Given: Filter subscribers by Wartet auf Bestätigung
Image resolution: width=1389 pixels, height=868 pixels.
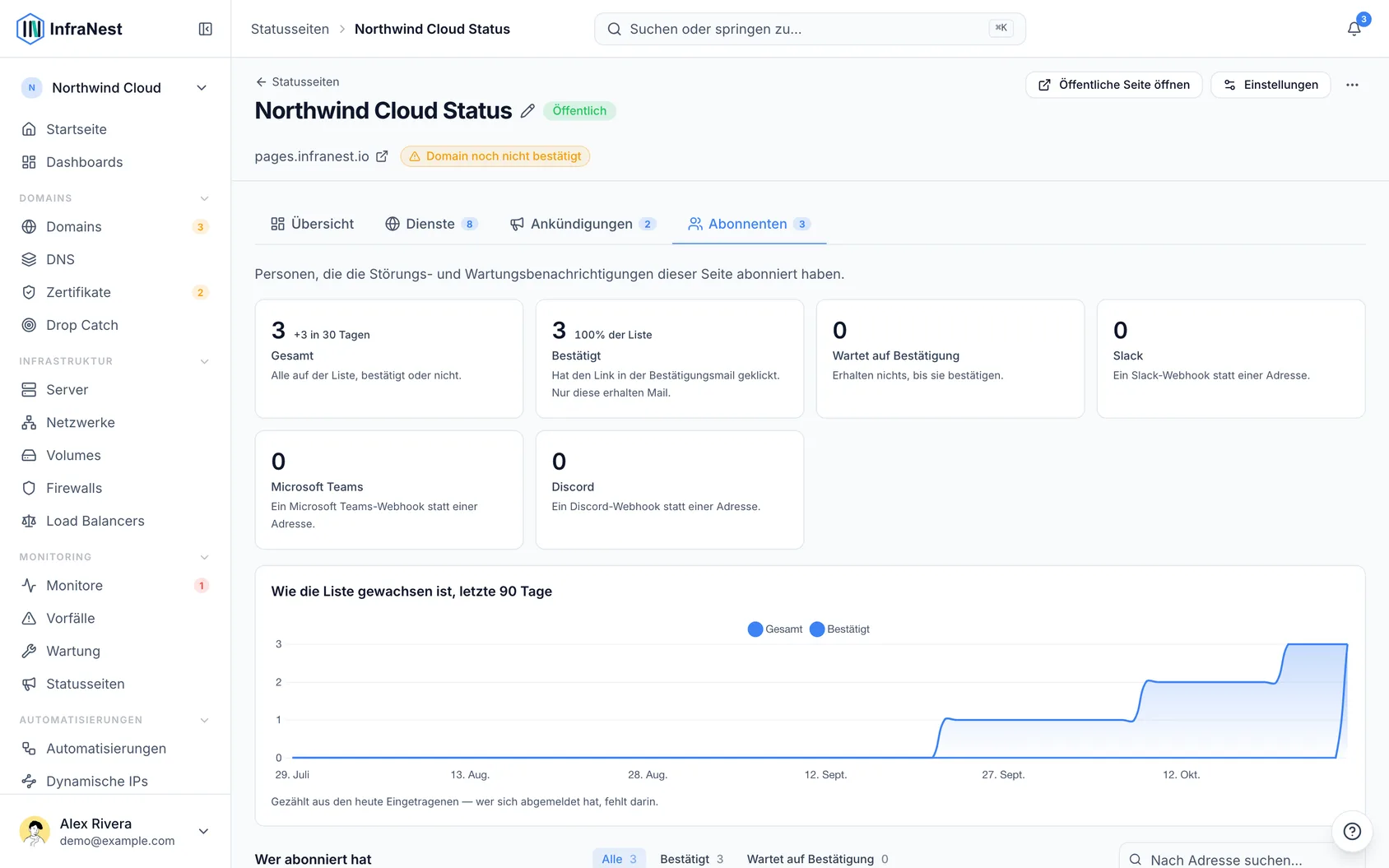Looking at the screenshot, I should (818, 859).
